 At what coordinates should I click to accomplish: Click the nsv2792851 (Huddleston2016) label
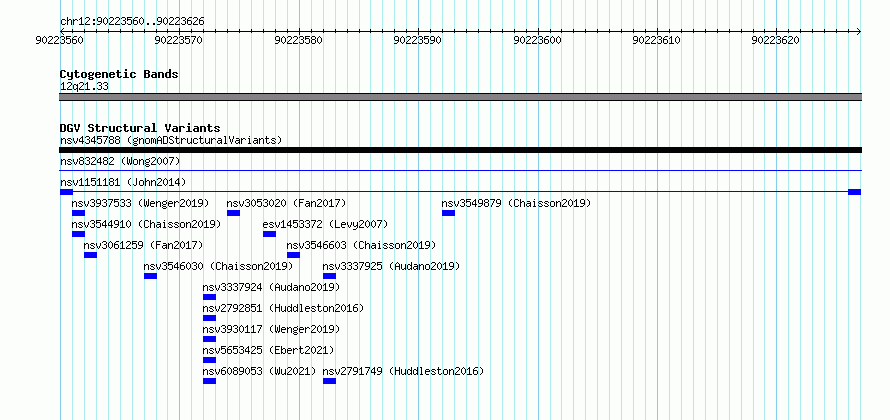coord(283,308)
